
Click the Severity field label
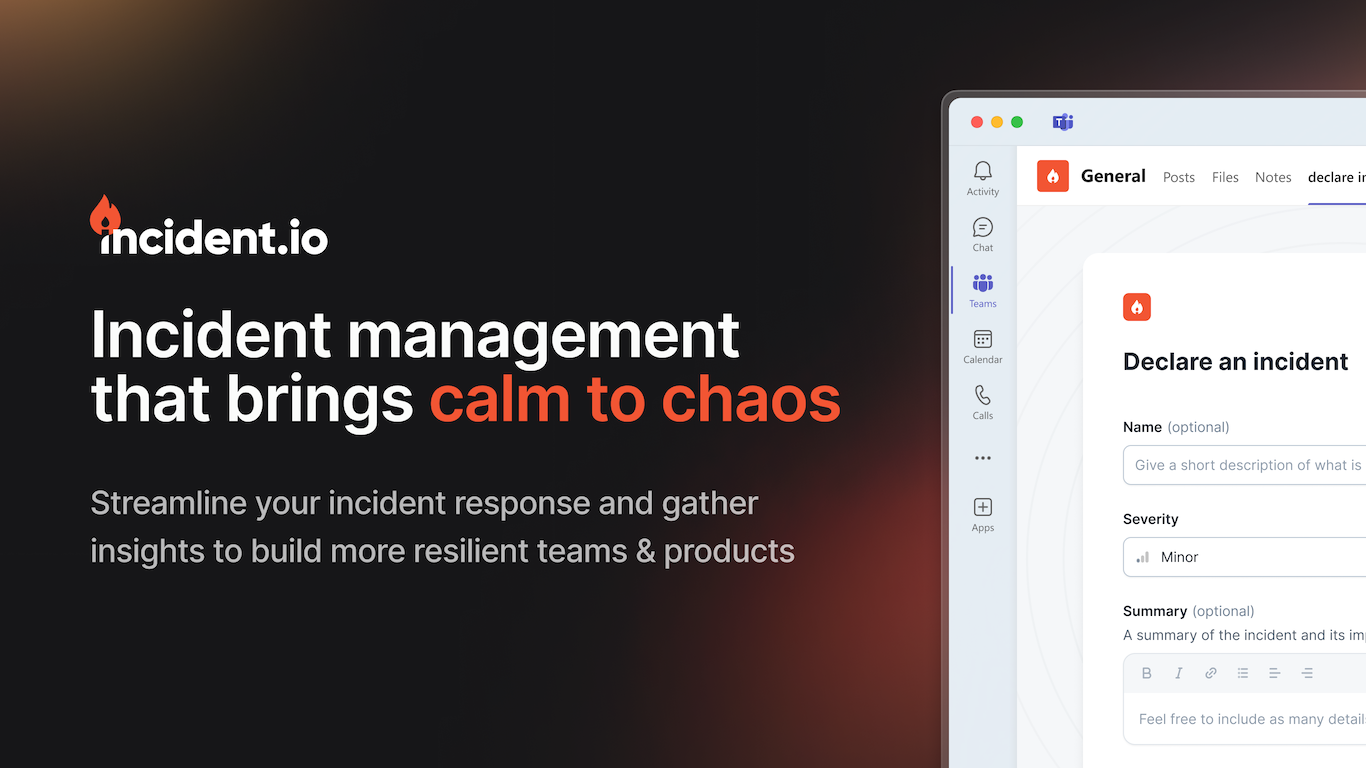coord(1151,519)
